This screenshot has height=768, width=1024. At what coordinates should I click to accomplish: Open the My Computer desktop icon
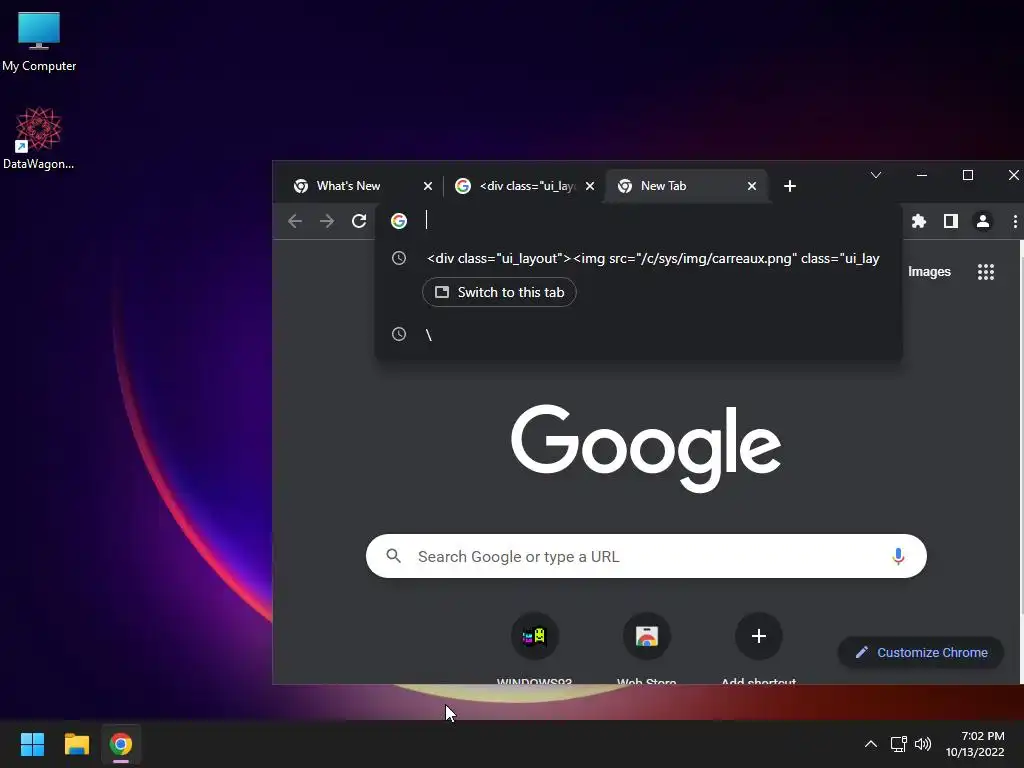click(x=39, y=40)
